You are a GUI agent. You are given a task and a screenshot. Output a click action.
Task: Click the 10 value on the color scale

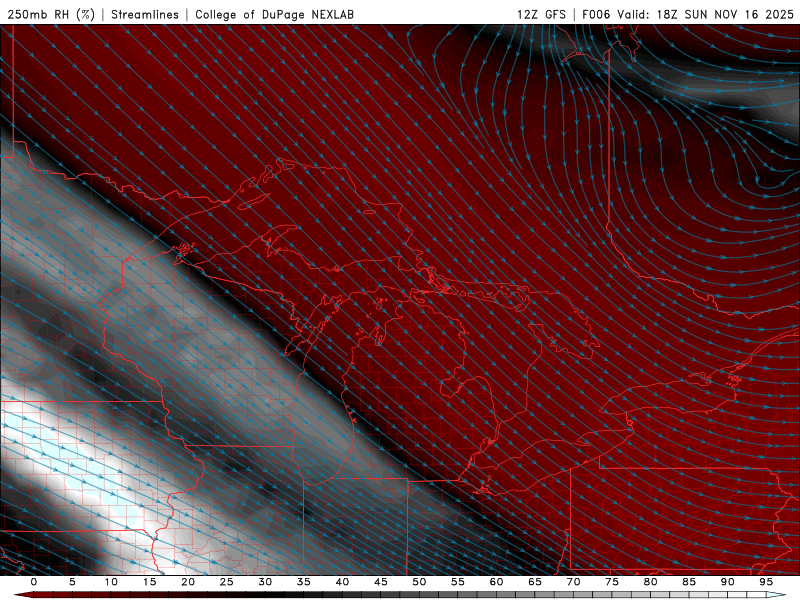click(x=111, y=582)
